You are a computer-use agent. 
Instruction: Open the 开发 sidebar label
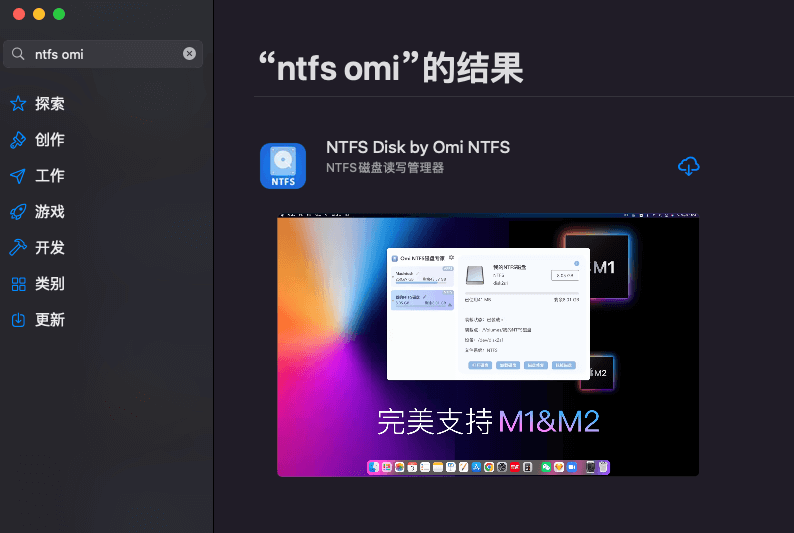point(50,248)
